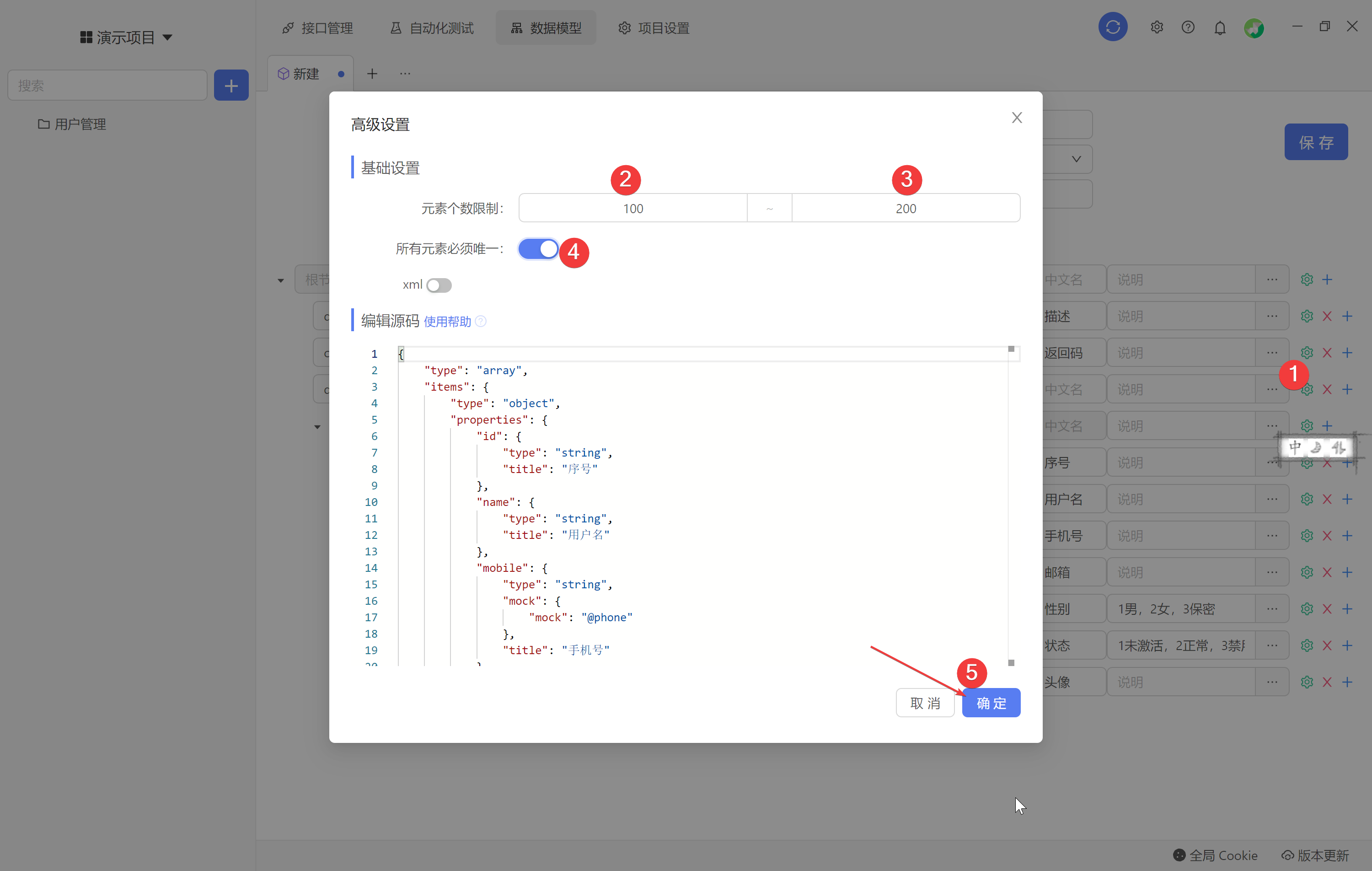Click the blue plus button beside search

coord(231,86)
